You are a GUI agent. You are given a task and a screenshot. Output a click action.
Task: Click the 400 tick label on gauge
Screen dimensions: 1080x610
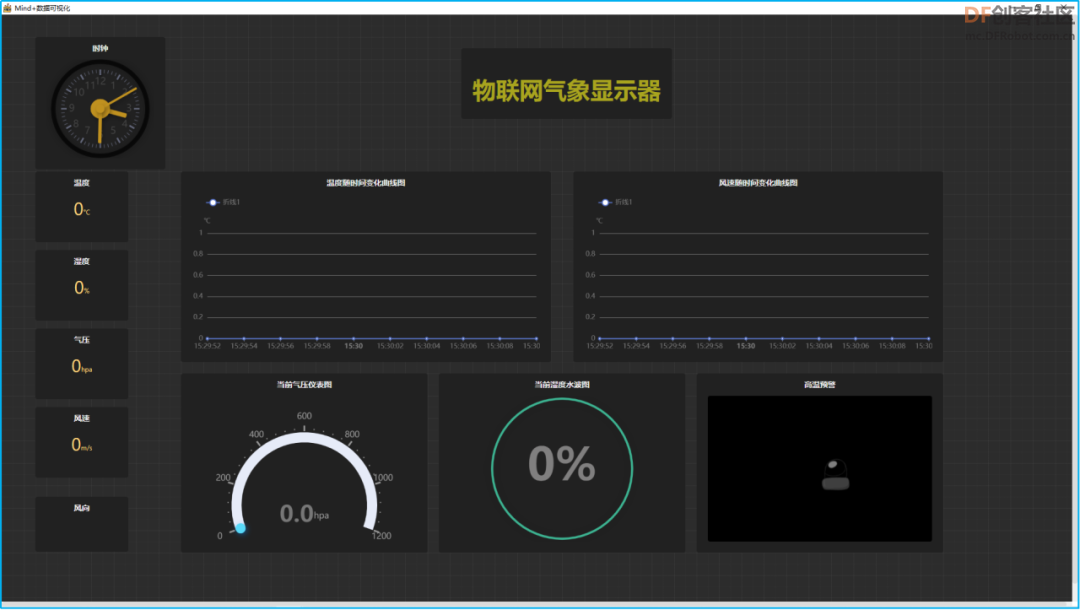point(256,434)
